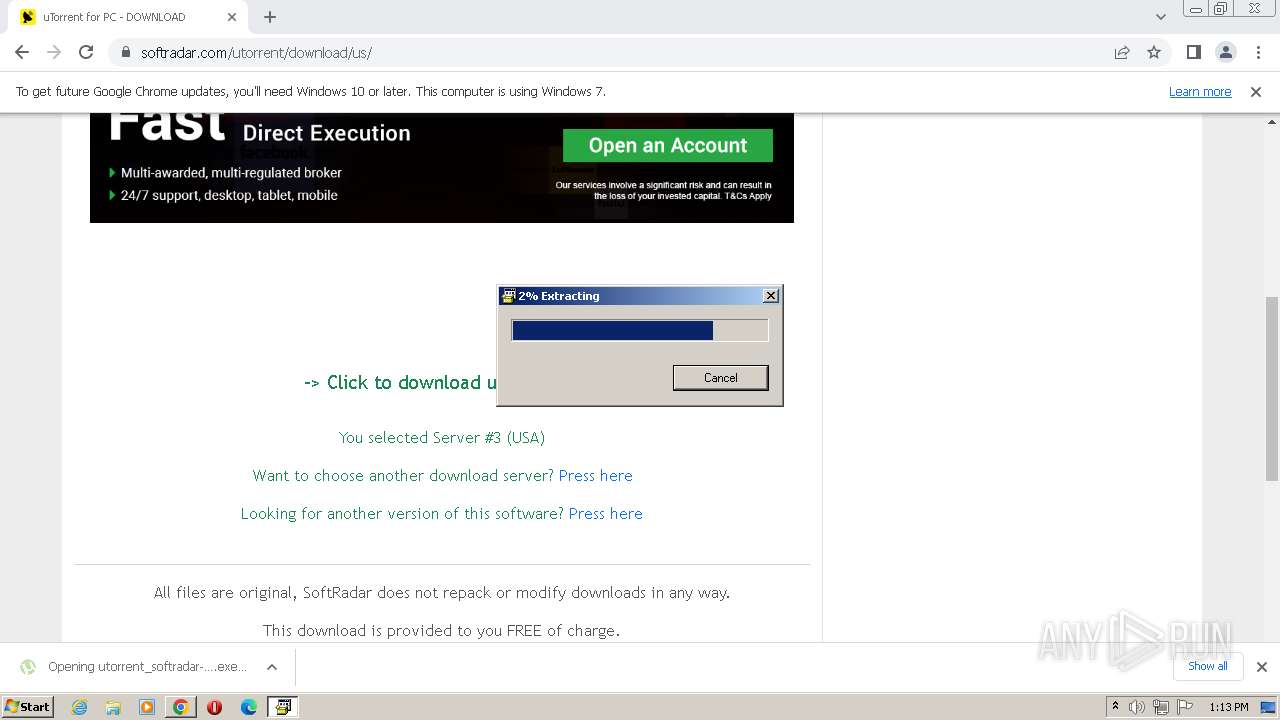Click the browser Back arrow
The image size is (1280, 720).
(22, 52)
